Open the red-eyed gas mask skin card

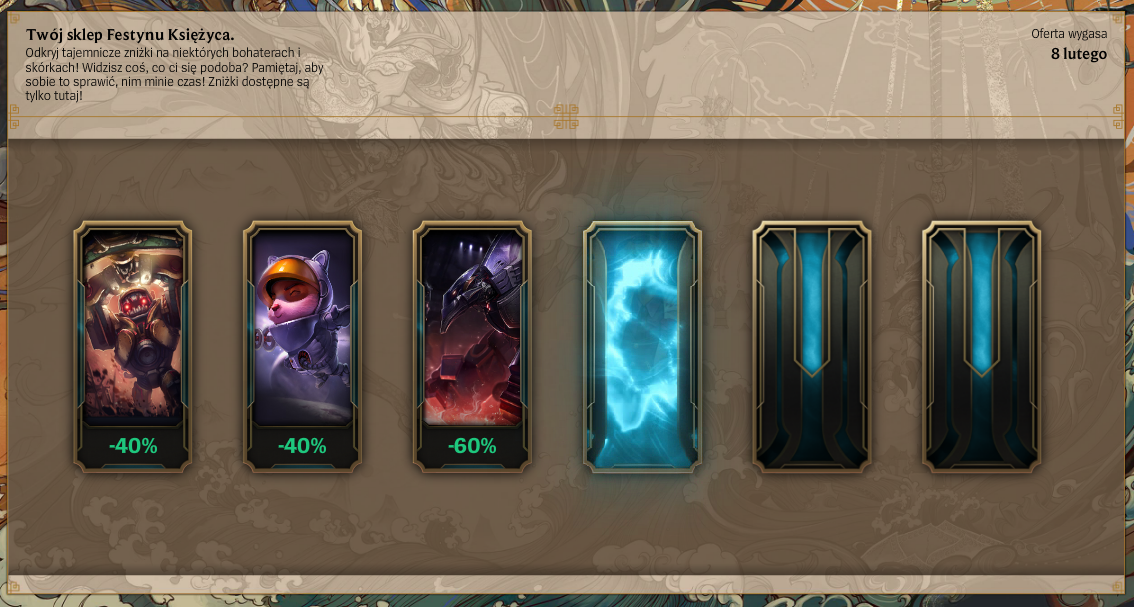[133, 324]
